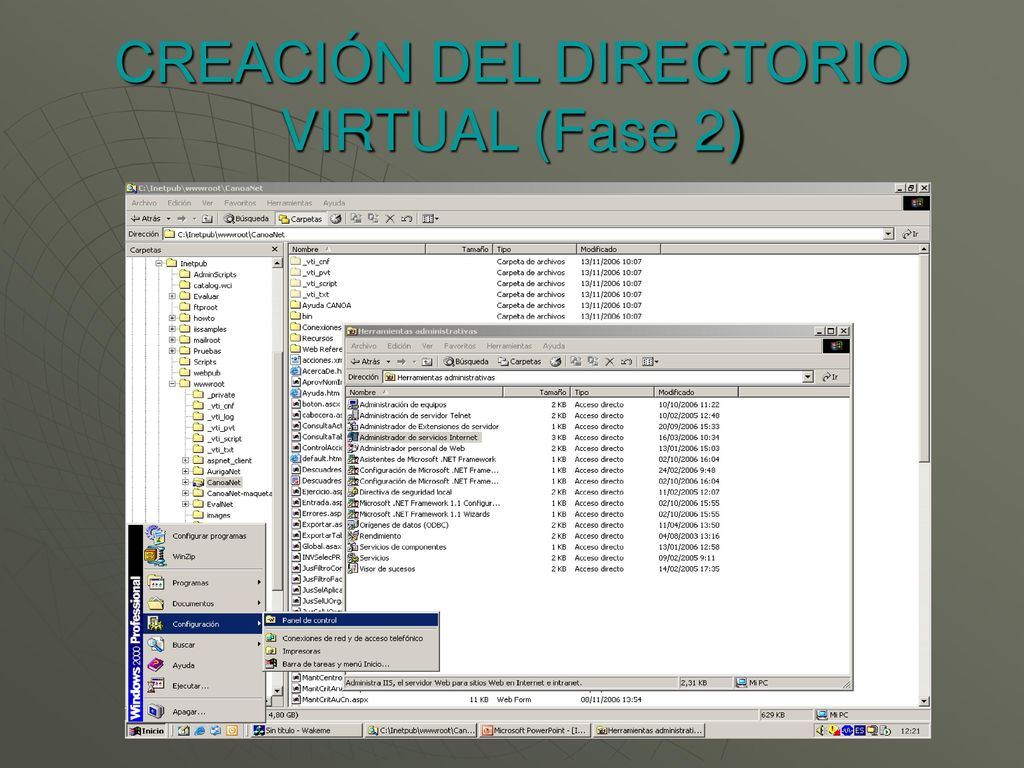Open Orígenes de datos (ODBC) shortcut
The image size is (1024, 768).
398,524
